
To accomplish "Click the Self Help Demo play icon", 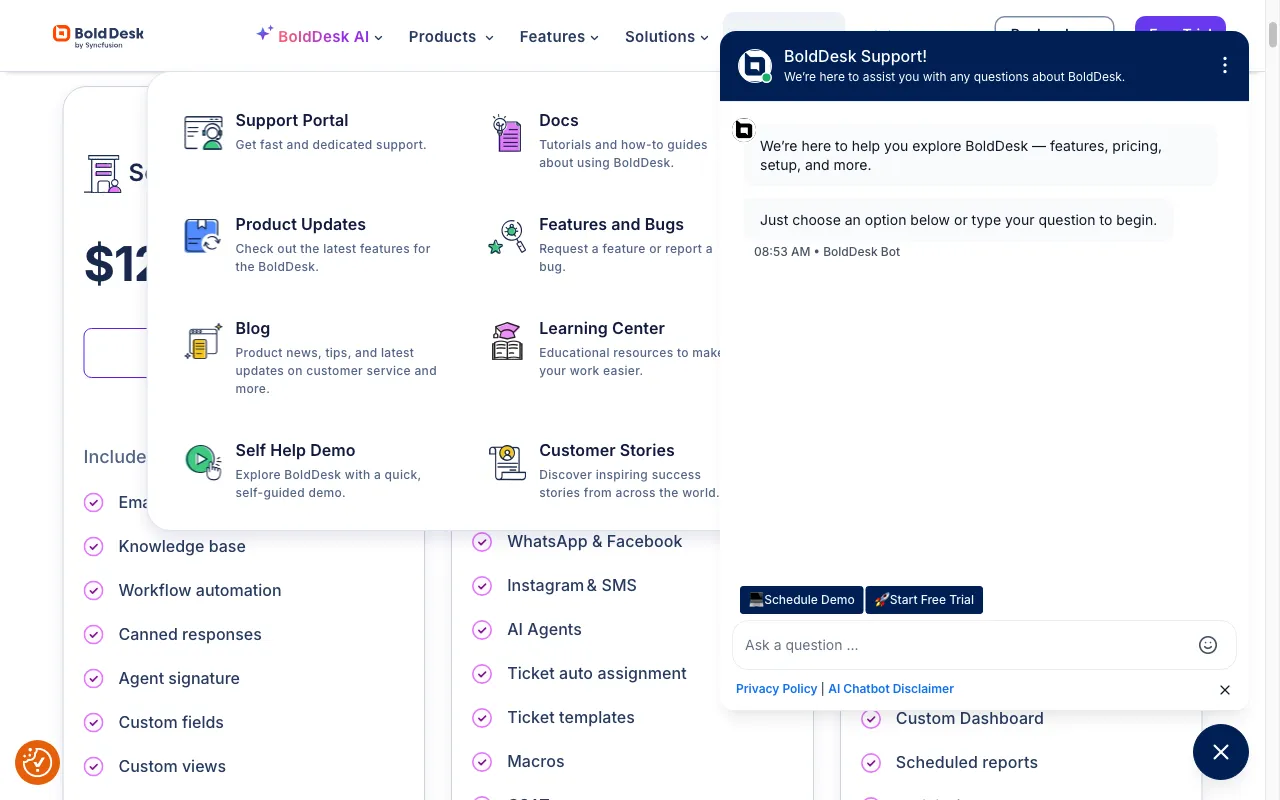I will (204, 462).
